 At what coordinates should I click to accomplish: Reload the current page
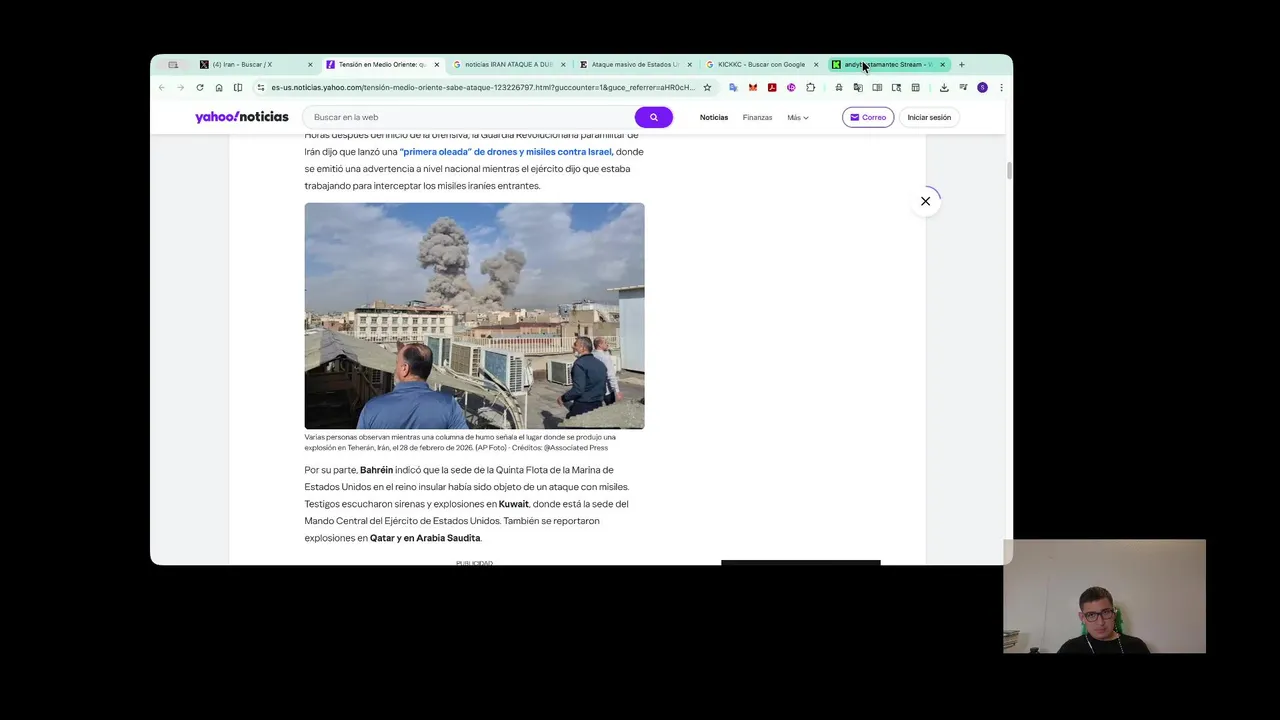pos(200,87)
